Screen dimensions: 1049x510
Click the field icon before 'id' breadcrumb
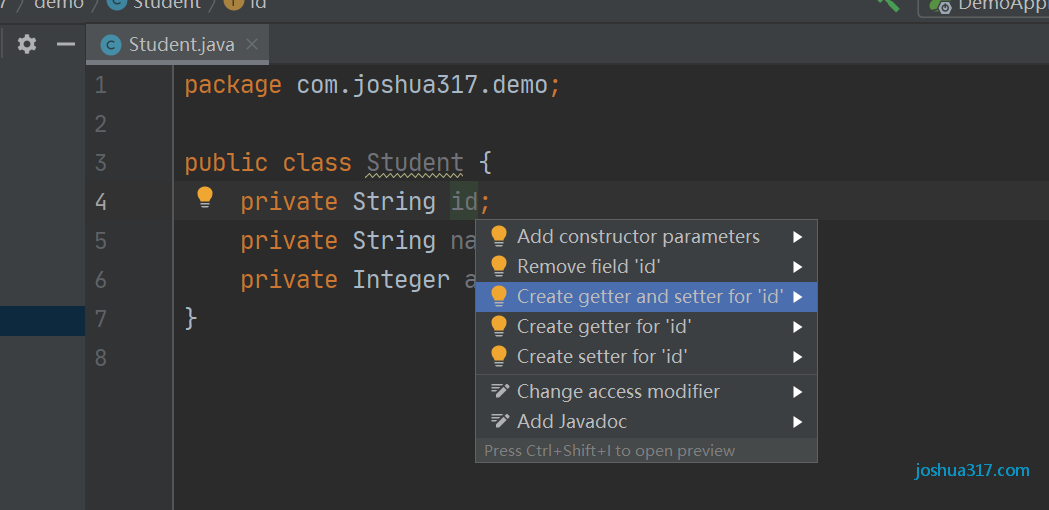233,3
